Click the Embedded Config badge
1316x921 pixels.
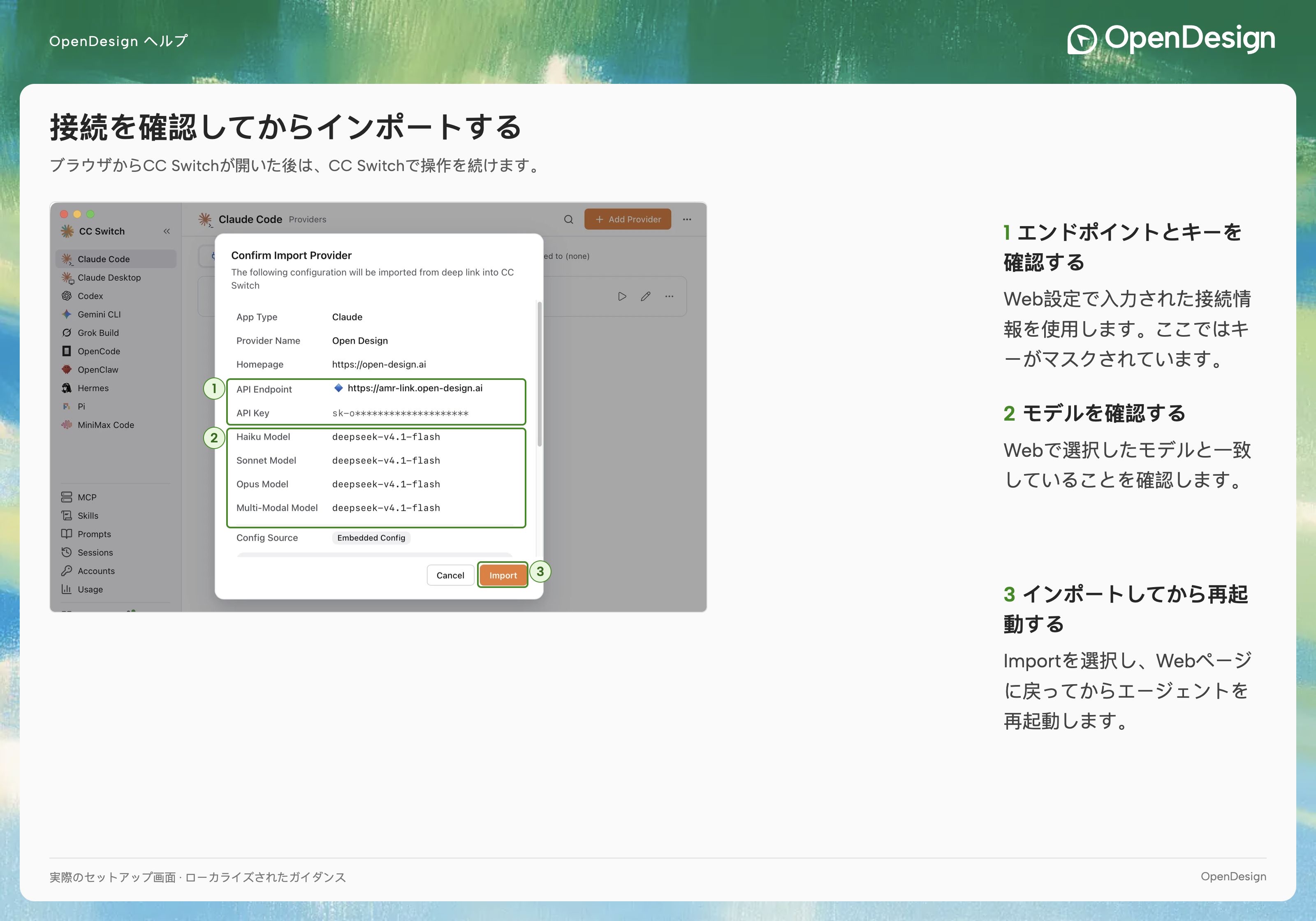click(371, 537)
